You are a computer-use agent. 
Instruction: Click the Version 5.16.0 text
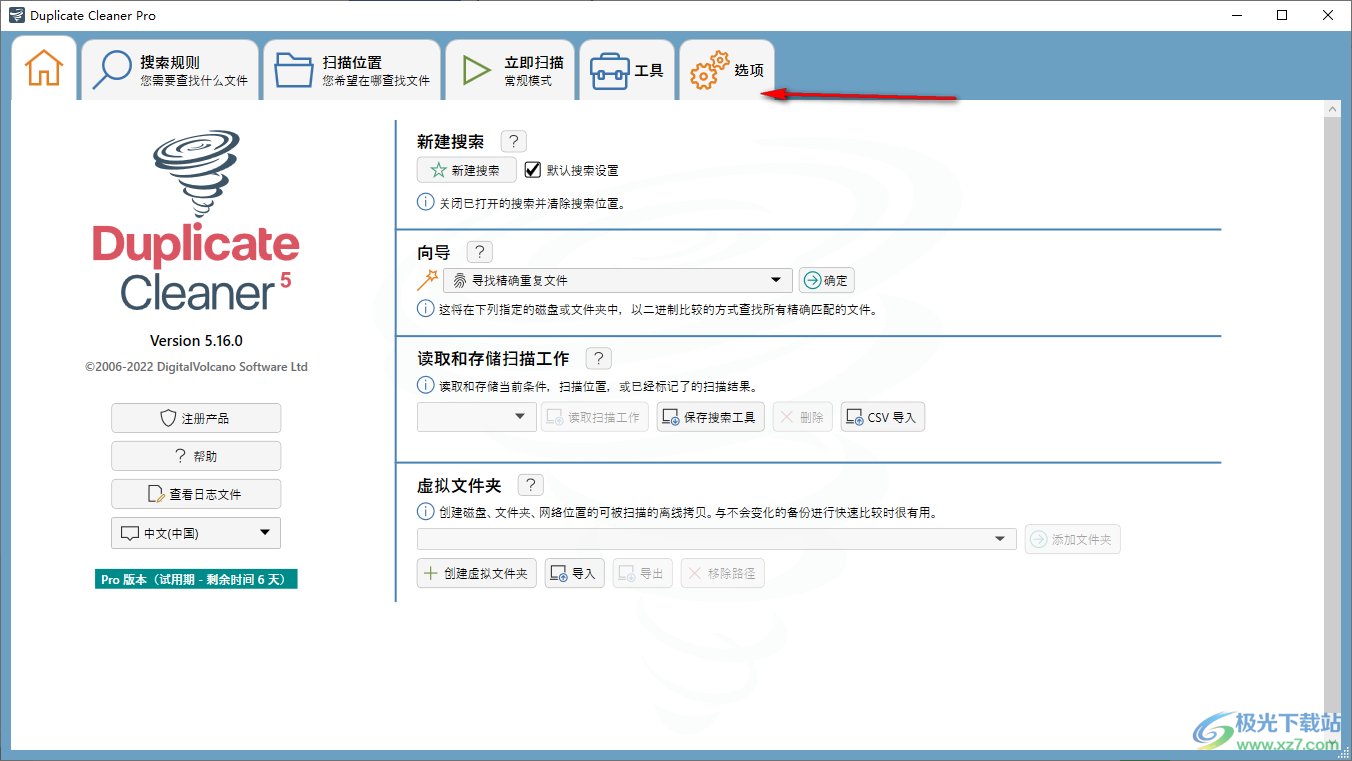pos(196,341)
